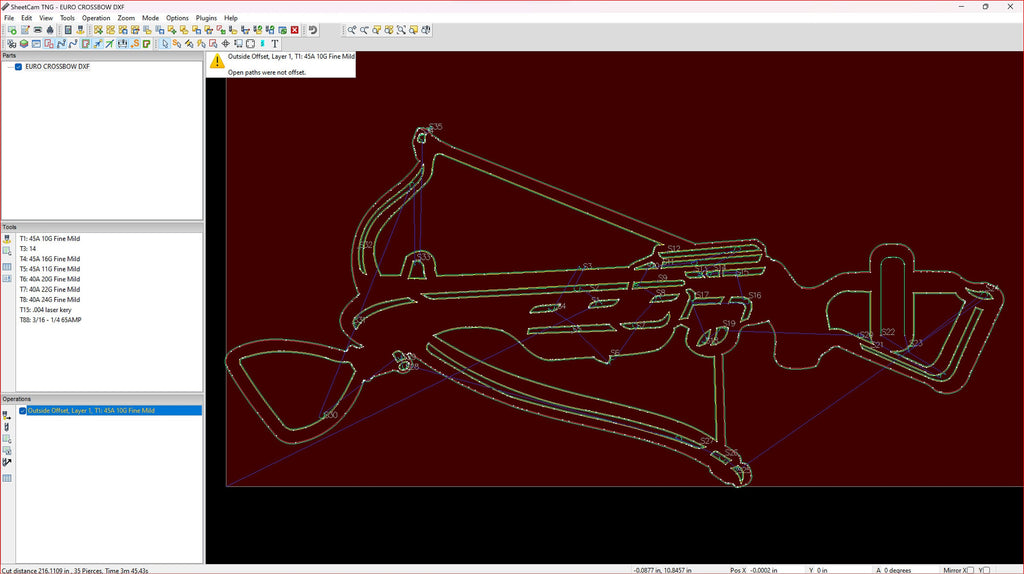Click the table icon in Tools panel sidebar
The image size is (1024, 574).
[7, 266]
